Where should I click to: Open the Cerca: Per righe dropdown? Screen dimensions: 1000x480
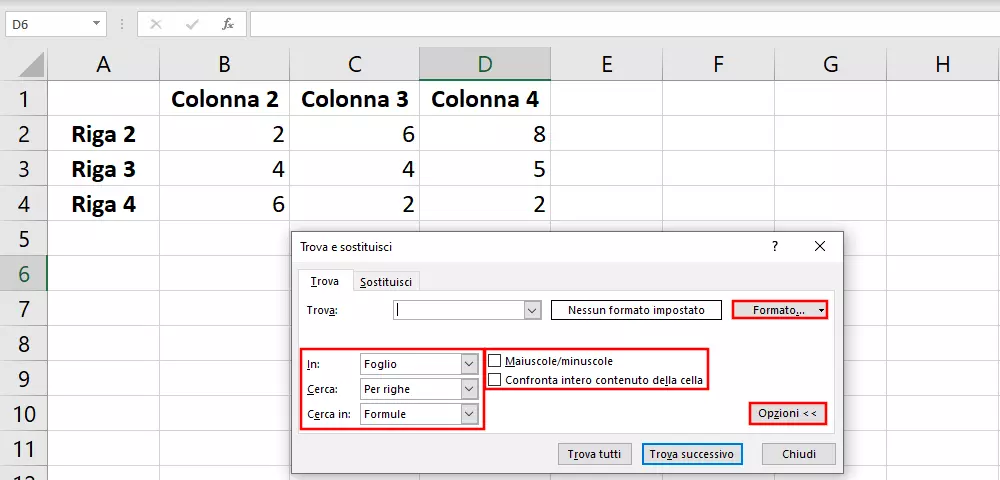(469, 389)
